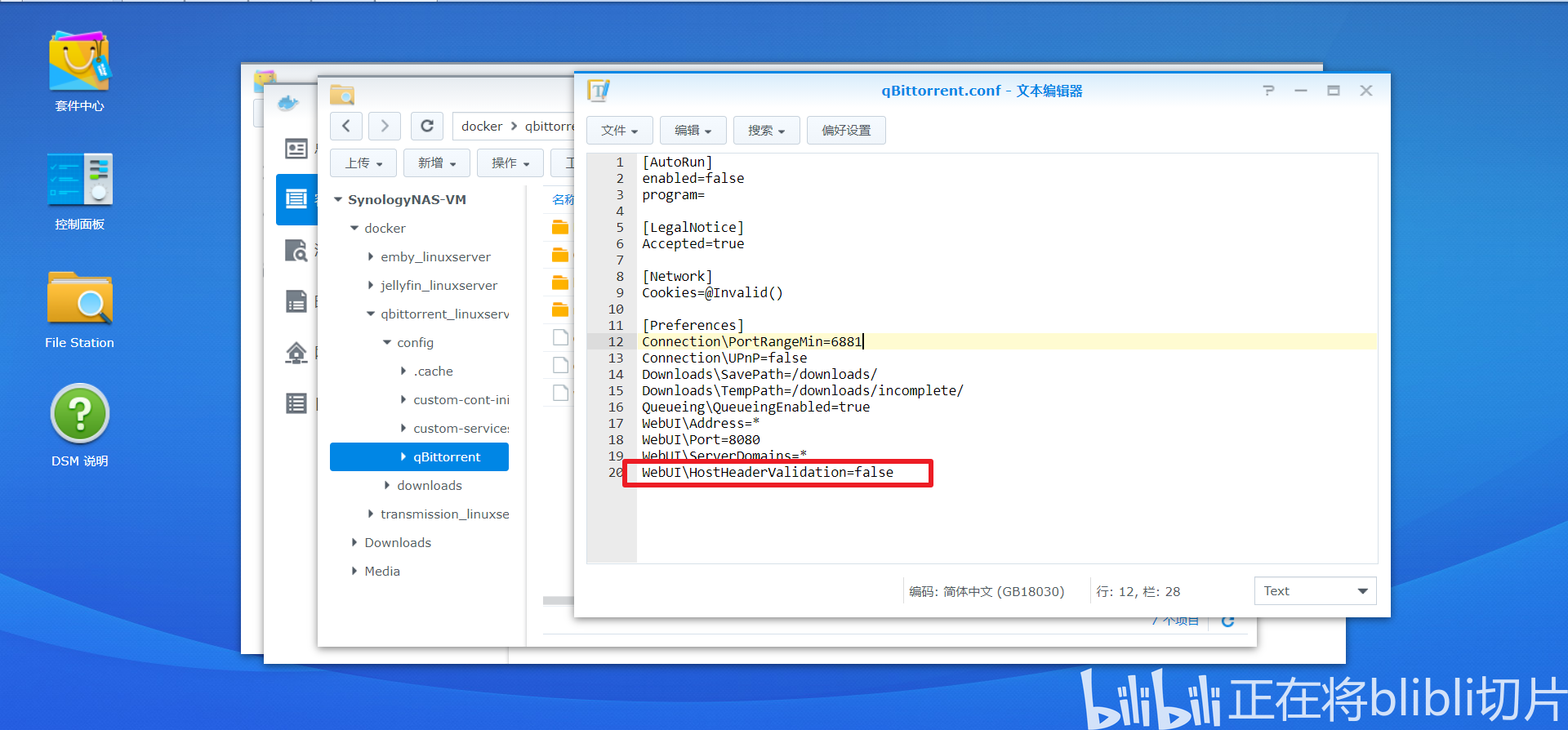This screenshot has height=730, width=1568.
Task: Open the Docker overview sidebar icon
Action: tap(296, 149)
